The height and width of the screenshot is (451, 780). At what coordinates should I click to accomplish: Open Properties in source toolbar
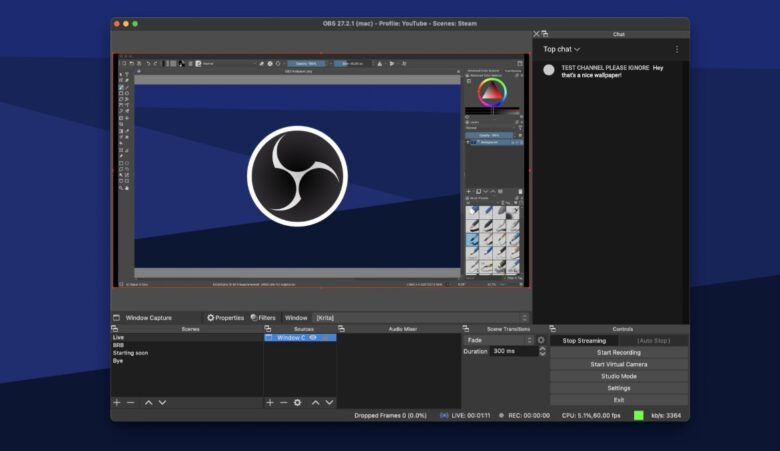(x=225, y=318)
